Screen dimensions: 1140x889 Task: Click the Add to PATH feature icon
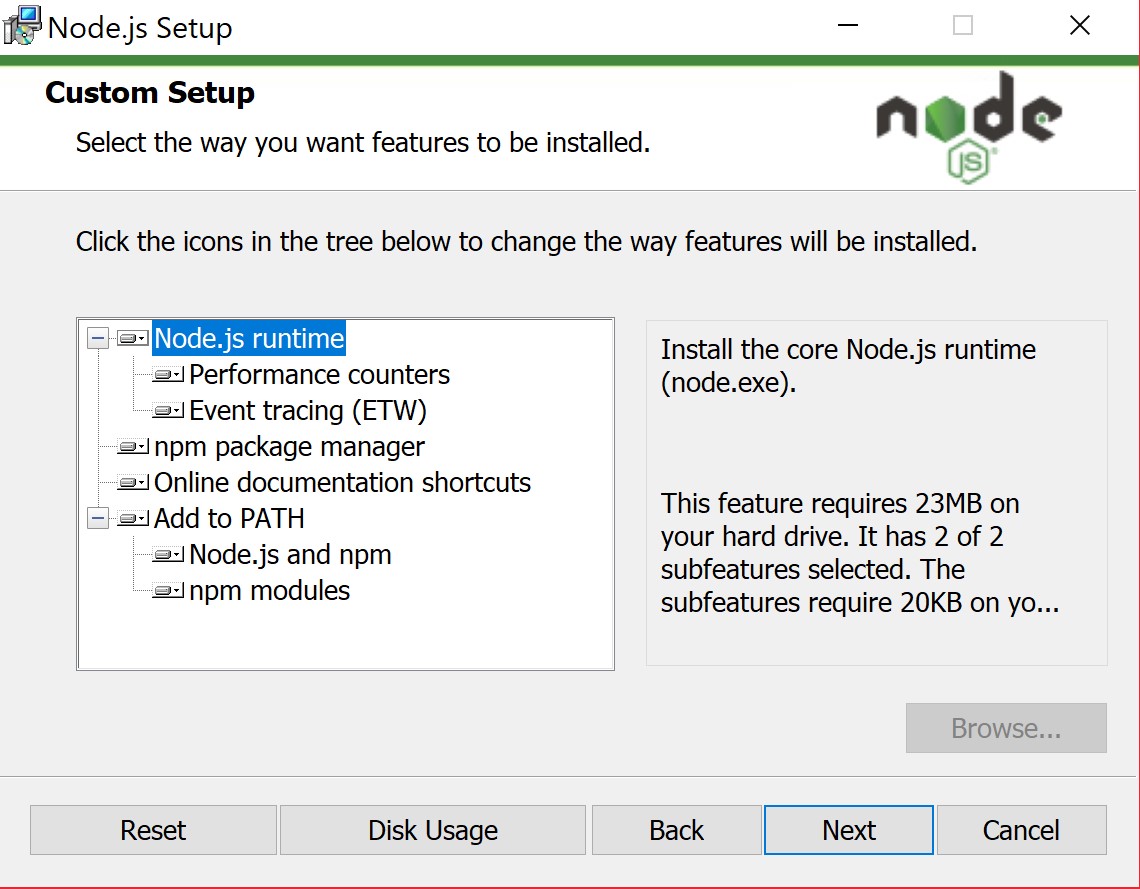point(133,519)
